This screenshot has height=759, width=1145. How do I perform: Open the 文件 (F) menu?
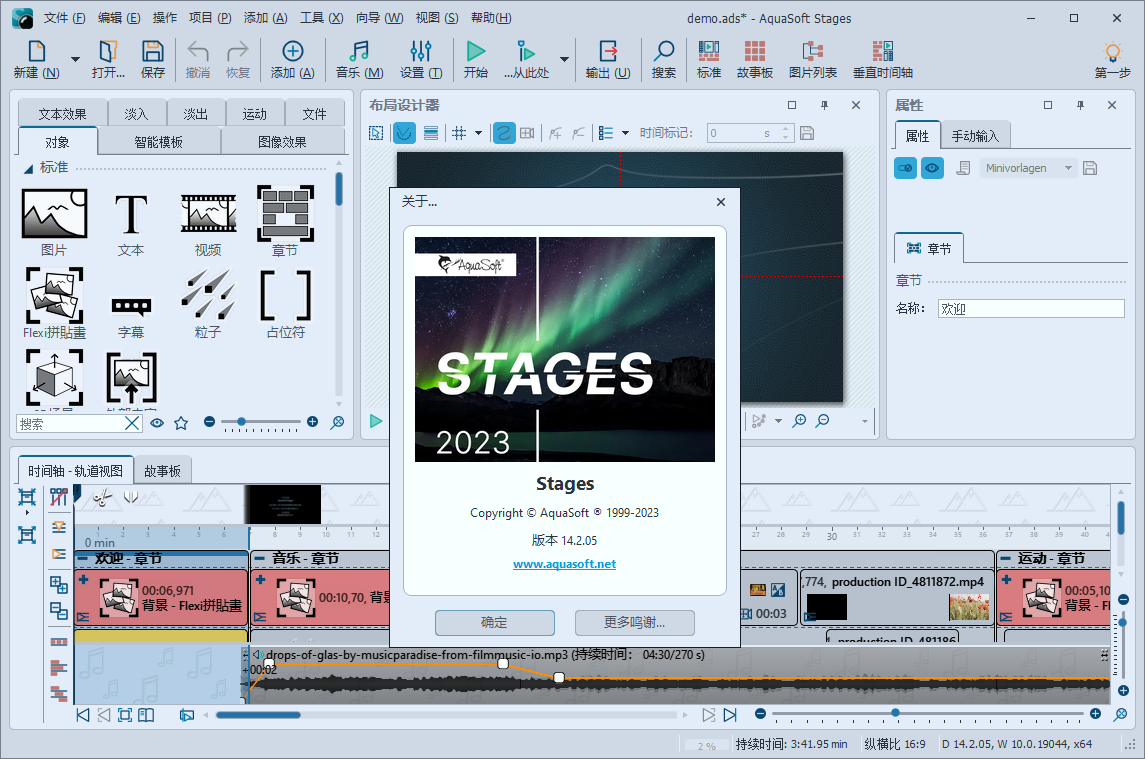click(64, 18)
